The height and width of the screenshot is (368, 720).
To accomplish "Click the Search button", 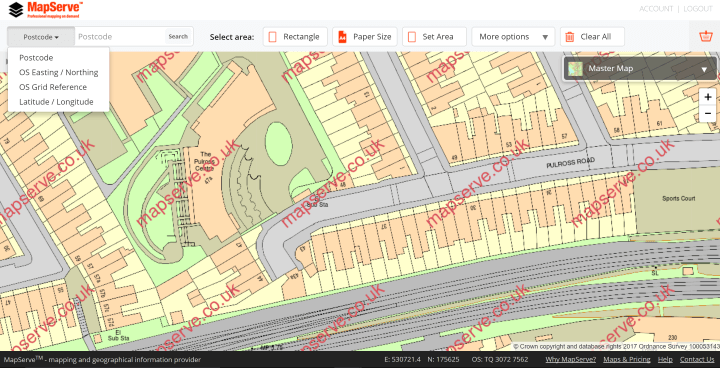I will [178, 37].
